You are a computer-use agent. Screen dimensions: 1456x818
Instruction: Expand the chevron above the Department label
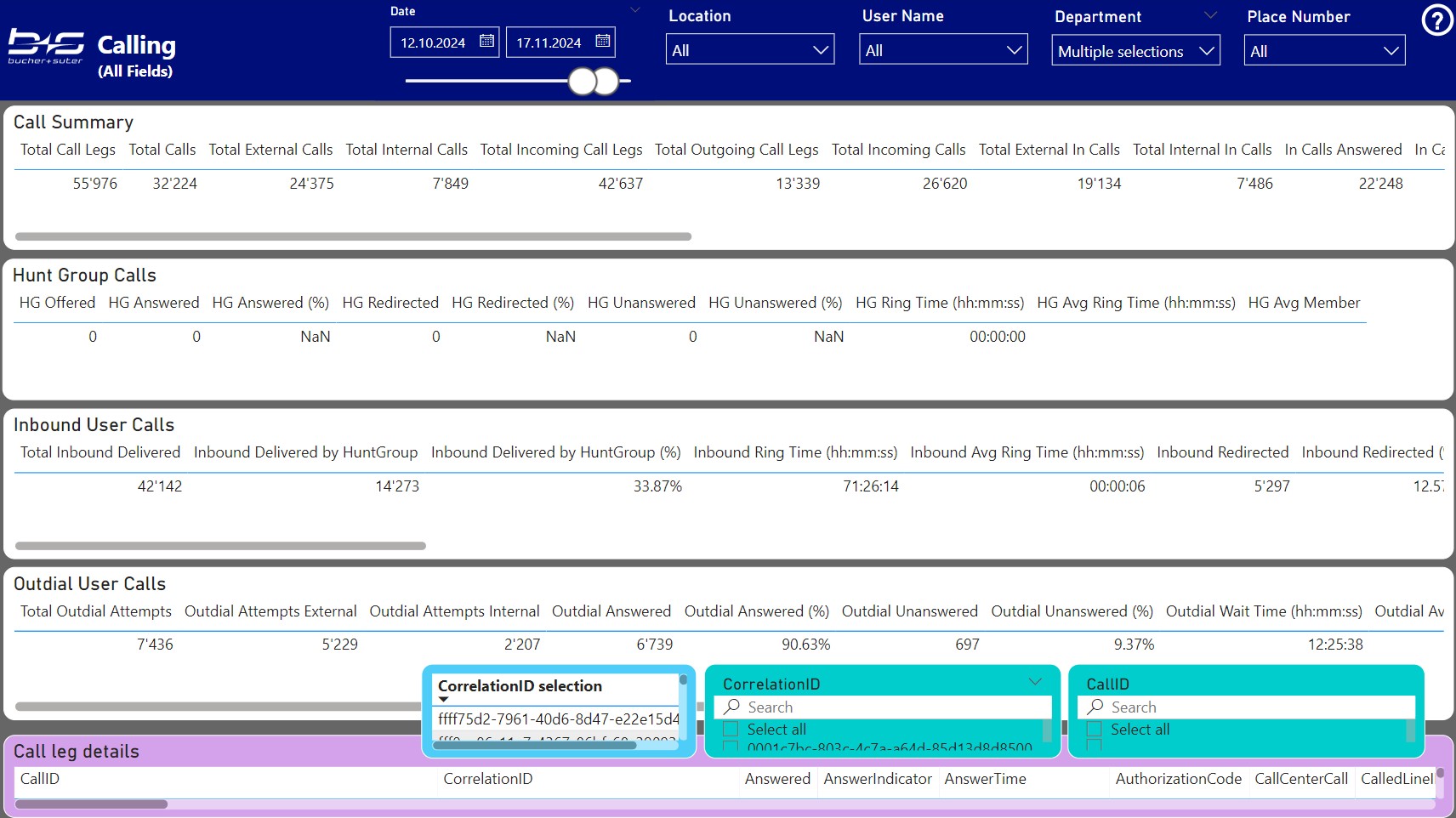[x=1211, y=15]
